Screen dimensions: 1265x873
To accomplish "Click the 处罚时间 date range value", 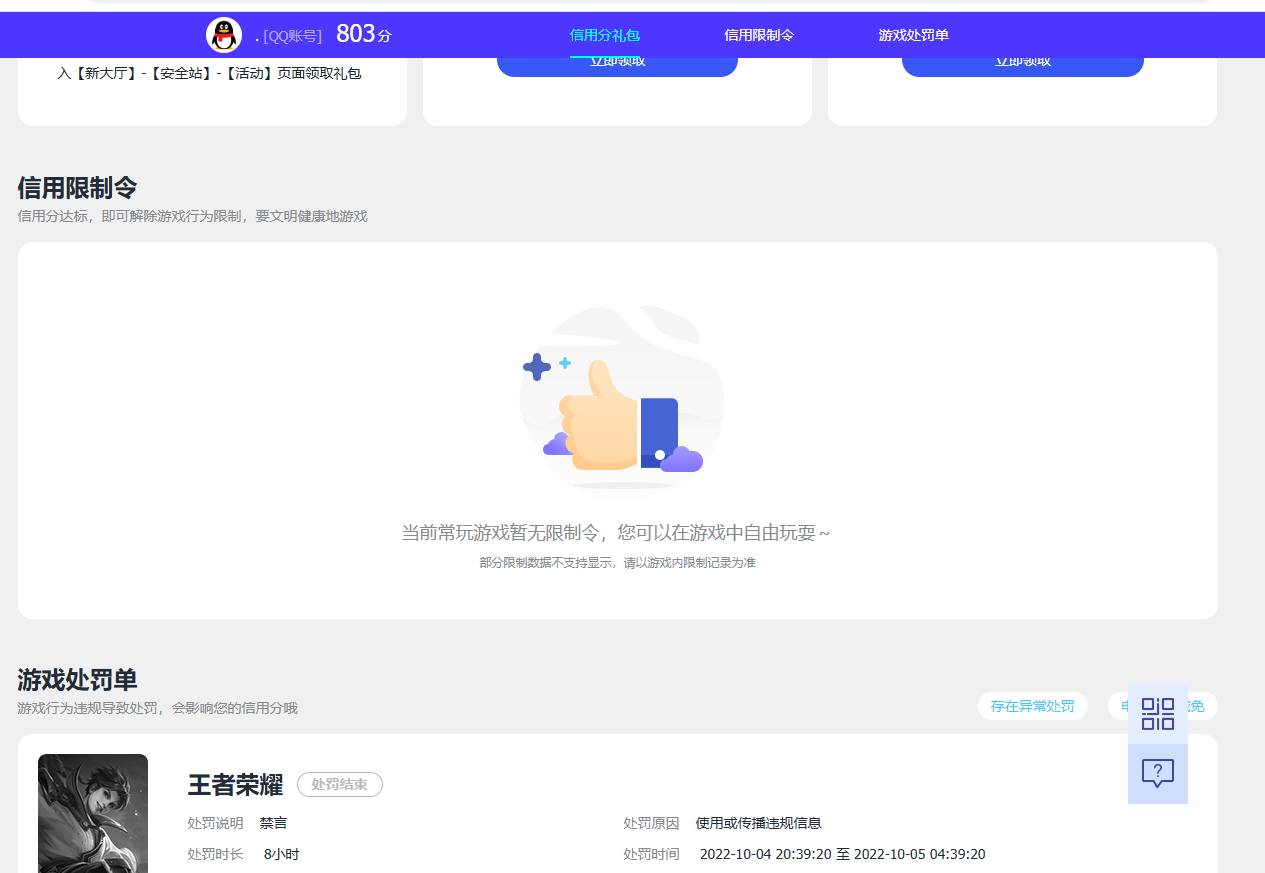I will [842, 854].
